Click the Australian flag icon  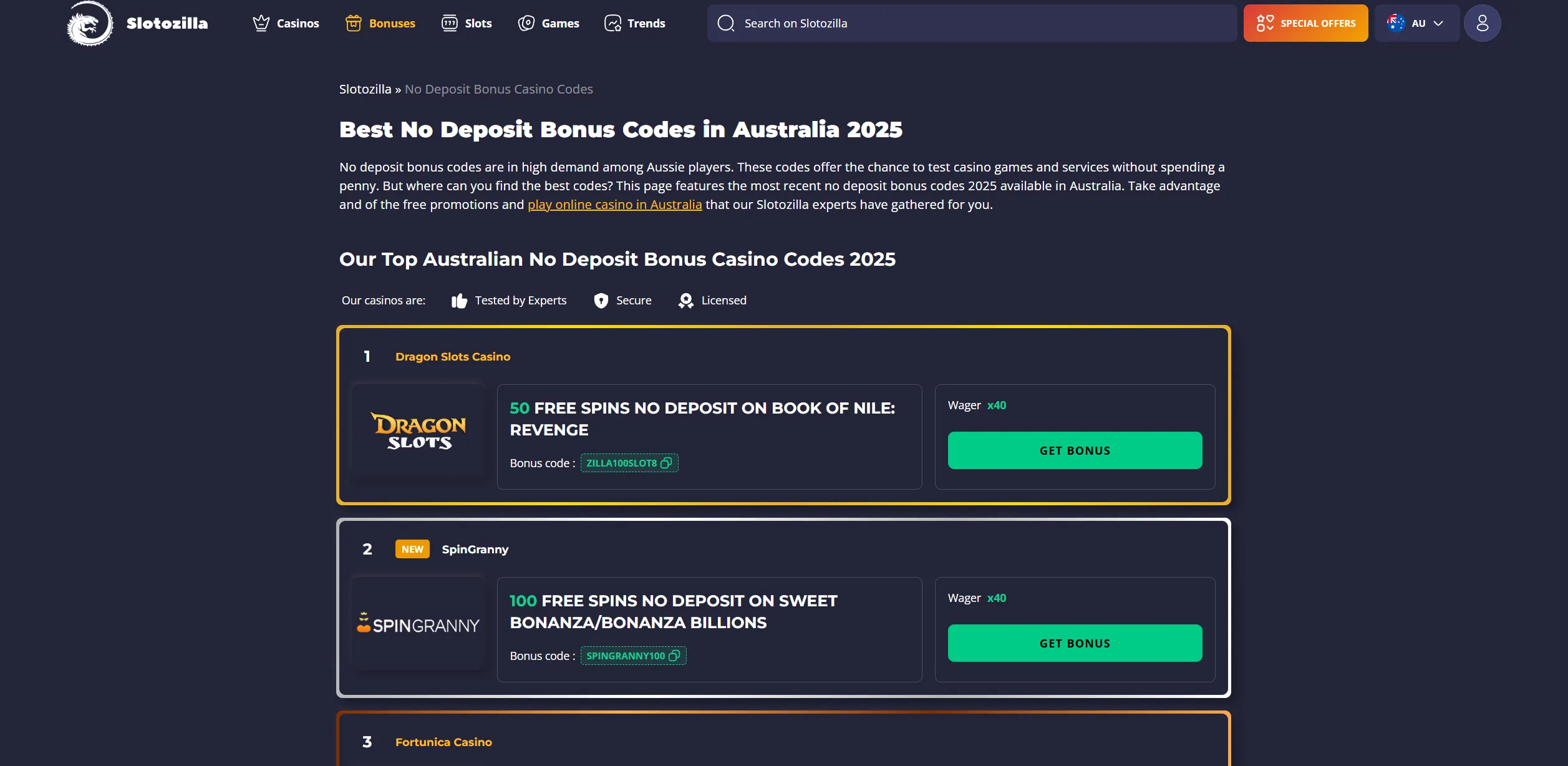pos(1396,23)
